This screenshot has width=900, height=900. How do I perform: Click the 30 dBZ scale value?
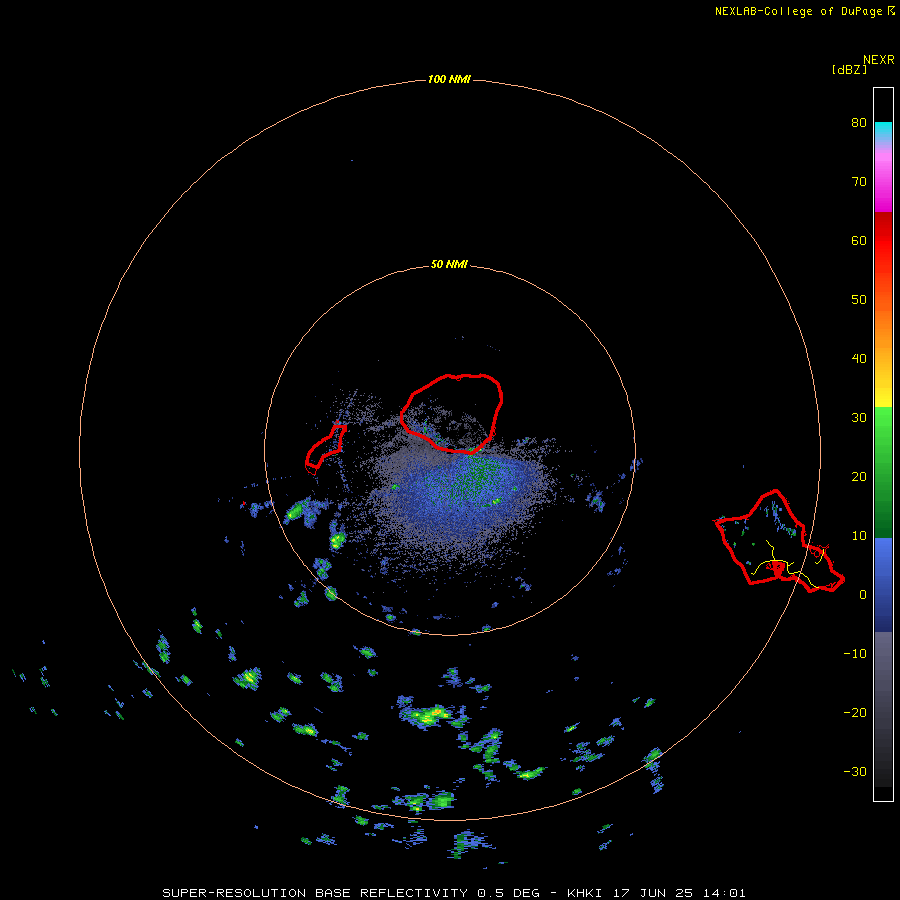pos(859,418)
